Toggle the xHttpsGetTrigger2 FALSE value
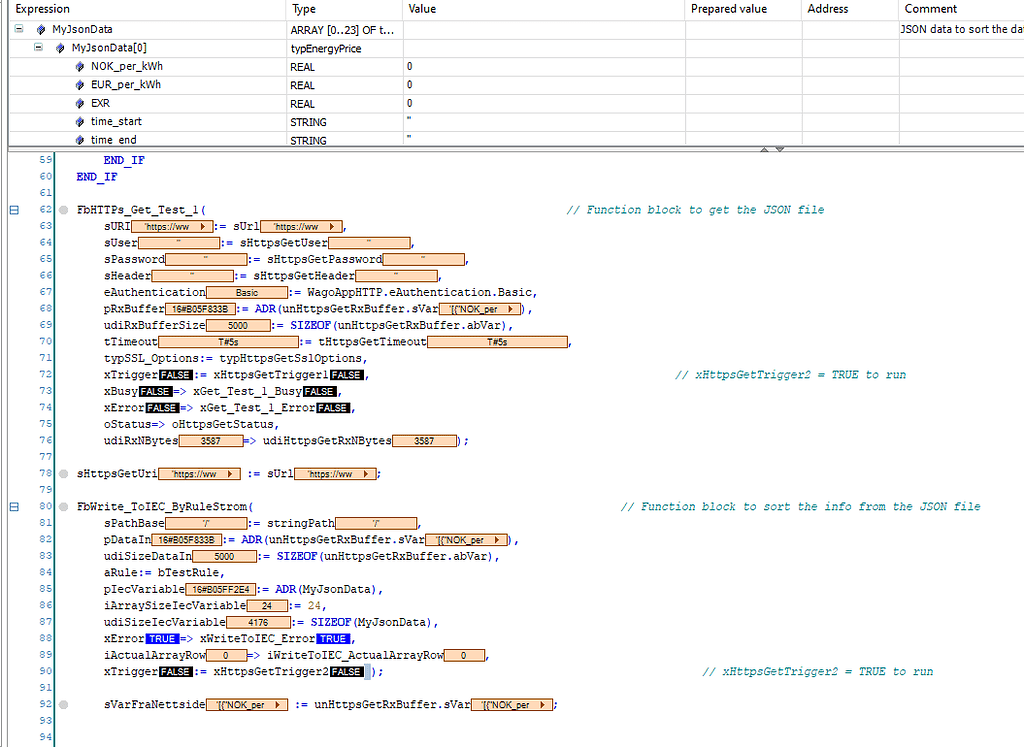The image size is (1024, 747). pos(345,671)
